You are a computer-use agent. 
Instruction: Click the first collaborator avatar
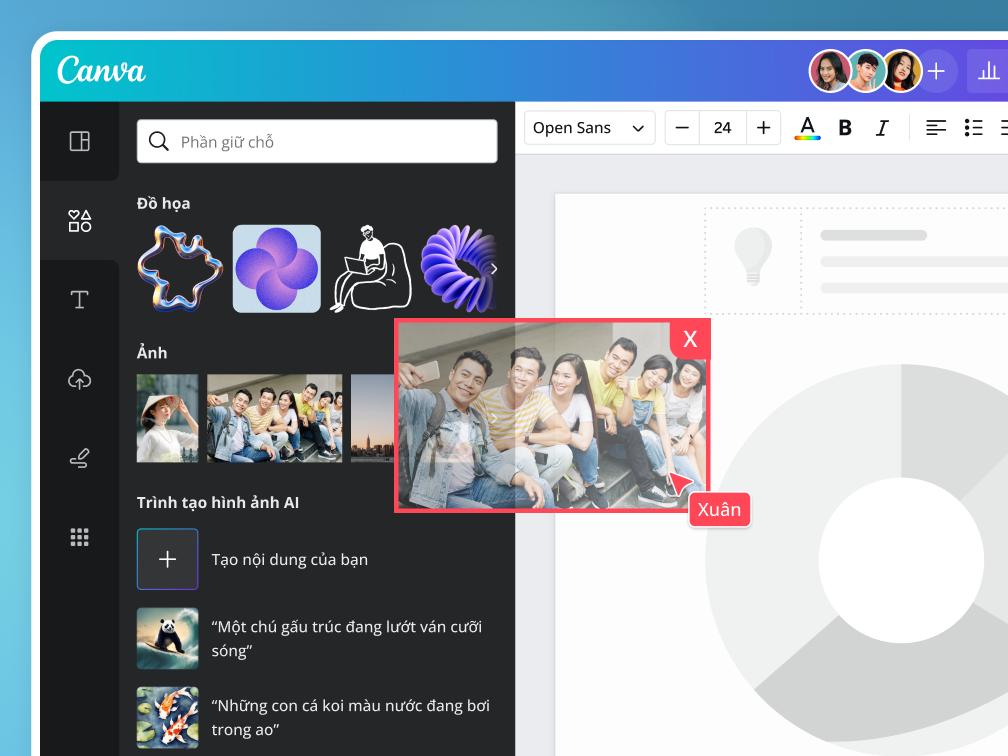point(829,71)
